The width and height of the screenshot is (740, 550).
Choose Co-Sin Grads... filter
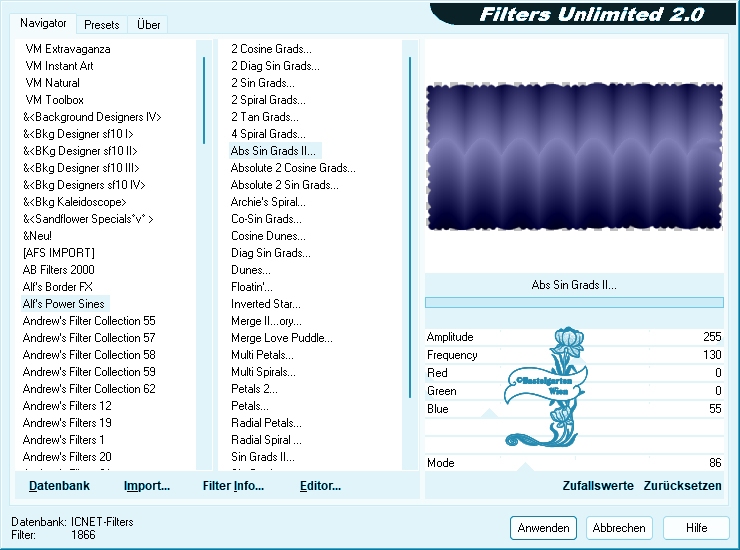tap(266, 219)
